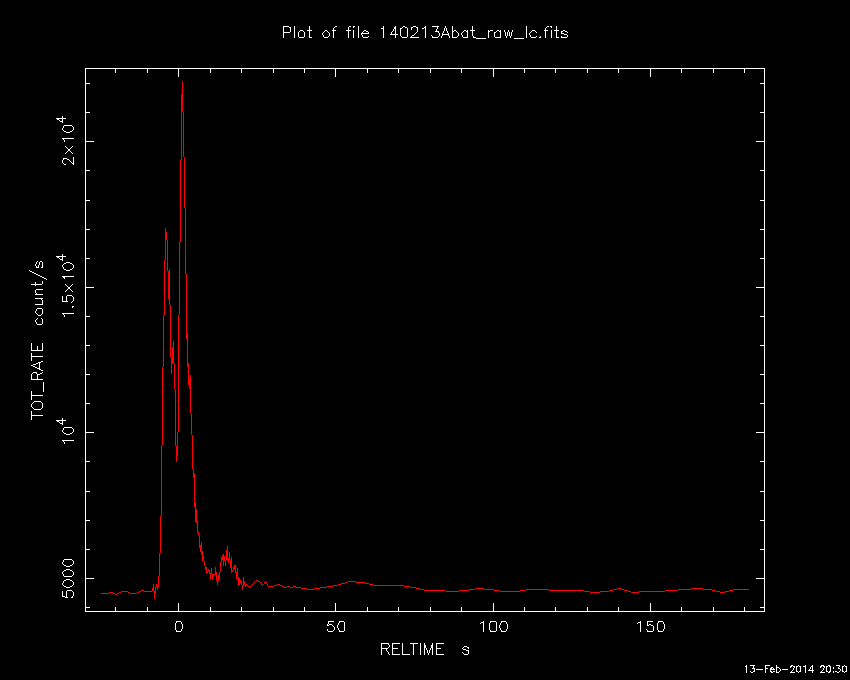Click the y-axis tick label '1.5×10^4'

67,286
